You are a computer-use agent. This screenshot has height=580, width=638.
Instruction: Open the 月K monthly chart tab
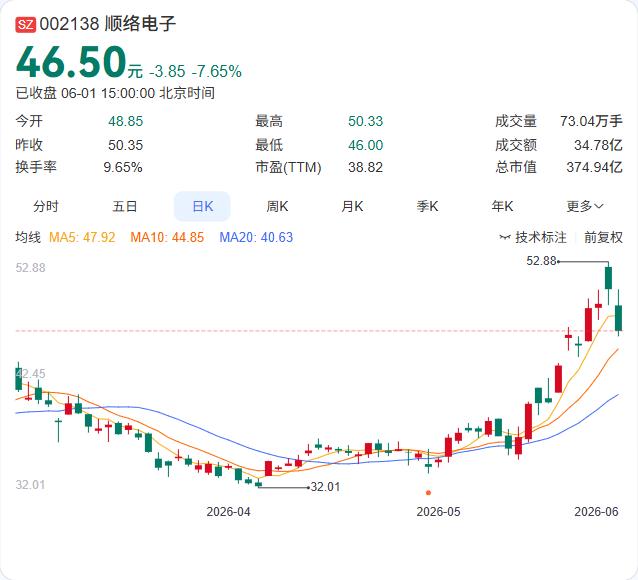pos(352,206)
